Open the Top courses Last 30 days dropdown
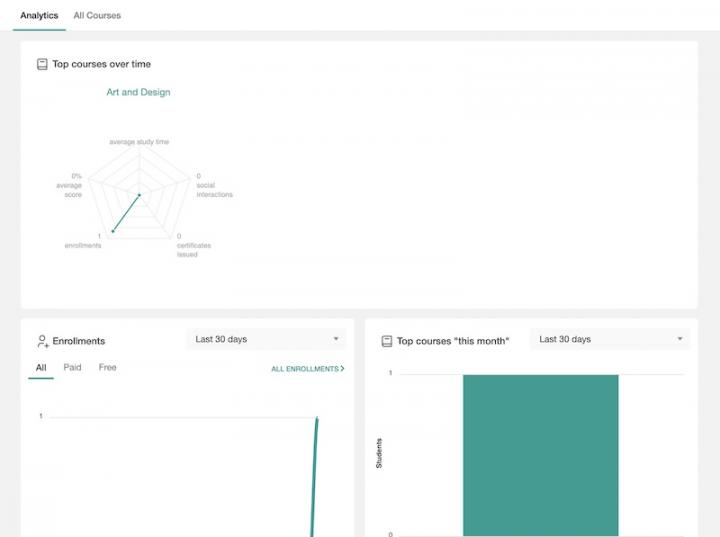Screen dimensions: 720x537 coord(610,339)
